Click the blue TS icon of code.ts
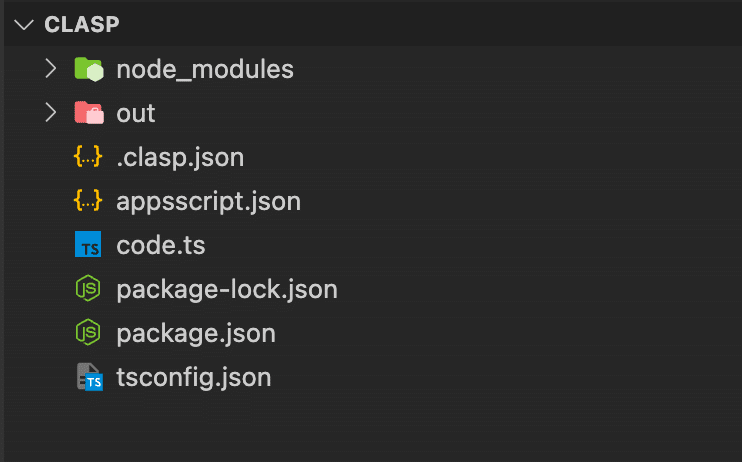The width and height of the screenshot is (742, 462). click(x=88, y=244)
